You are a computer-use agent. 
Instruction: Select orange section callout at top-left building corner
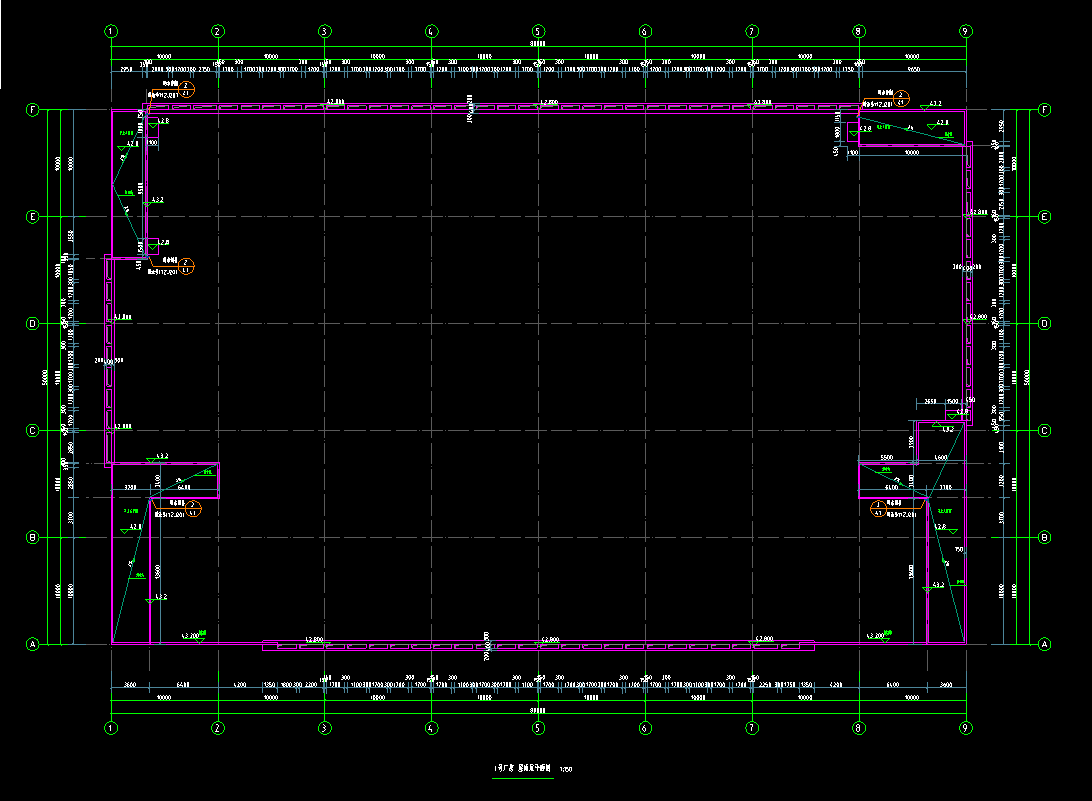click(x=186, y=89)
